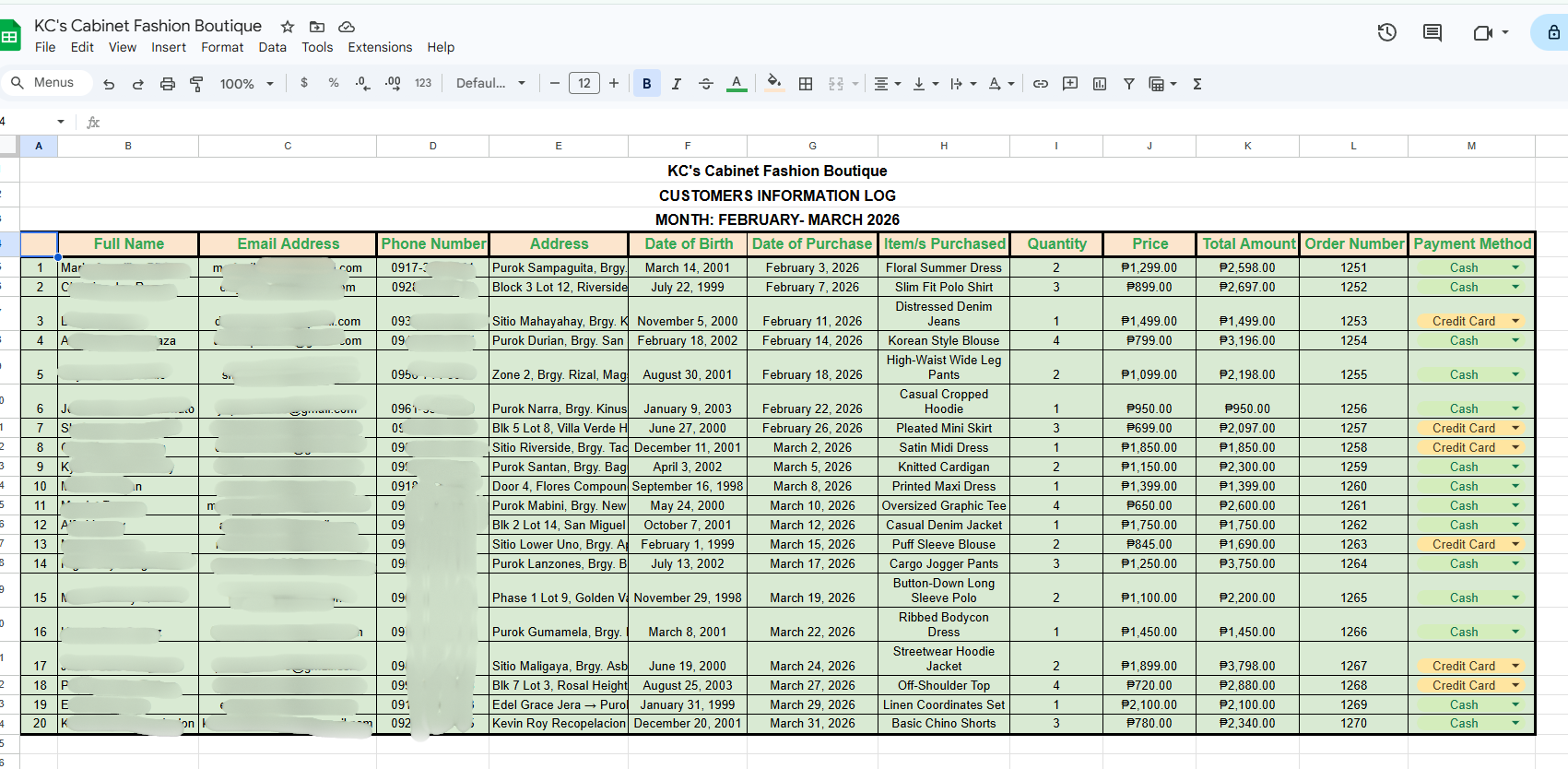Image resolution: width=1568 pixels, height=769 pixels.
Task: Toggle strikethrough formatting button
Action: pos(706,84)
